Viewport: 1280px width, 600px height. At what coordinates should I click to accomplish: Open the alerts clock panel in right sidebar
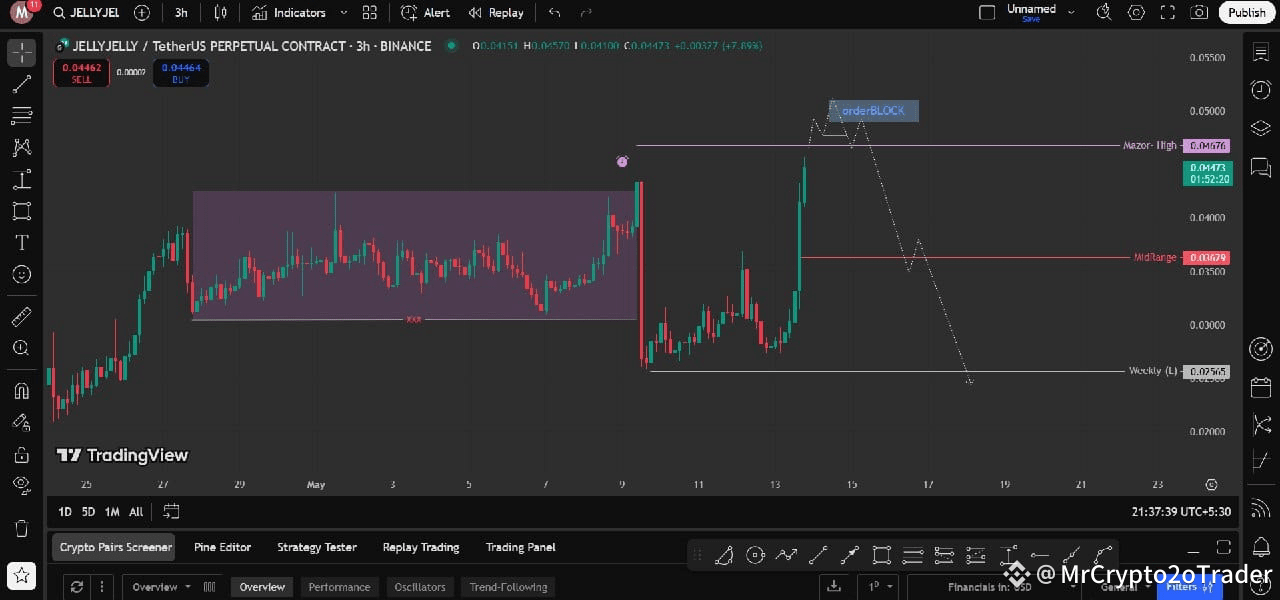click(1260, 90)
